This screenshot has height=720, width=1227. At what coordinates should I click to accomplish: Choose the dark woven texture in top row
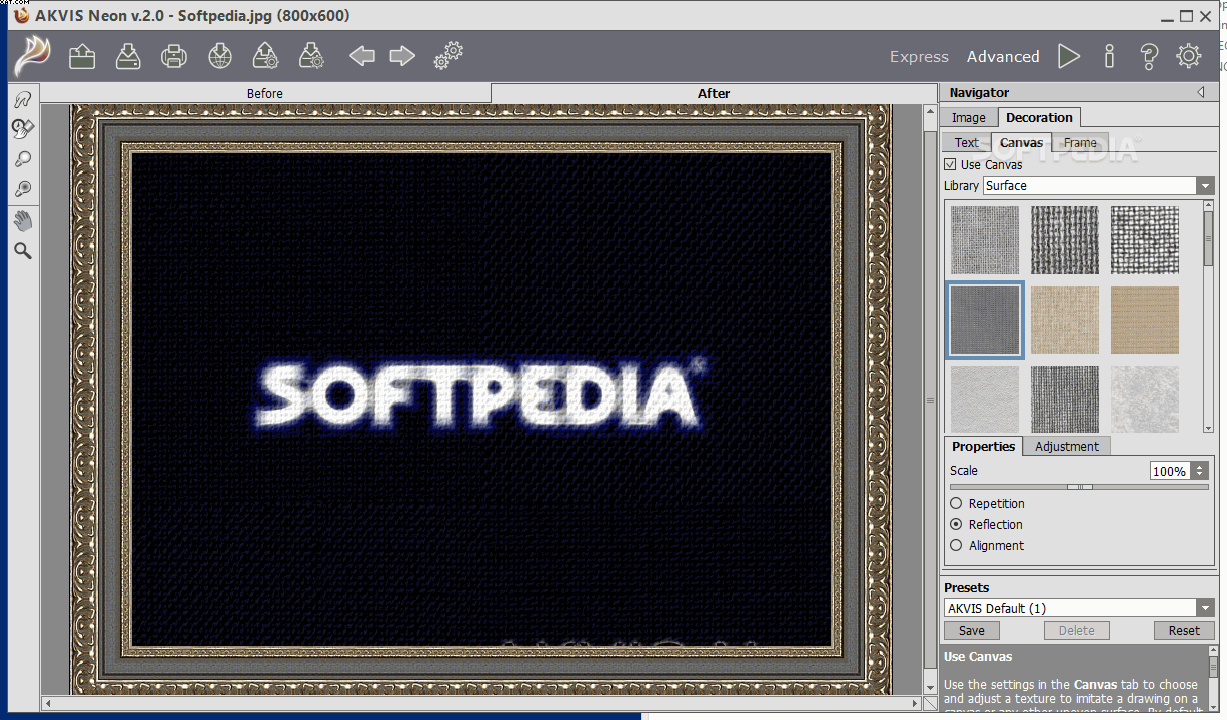[1065, 240]
